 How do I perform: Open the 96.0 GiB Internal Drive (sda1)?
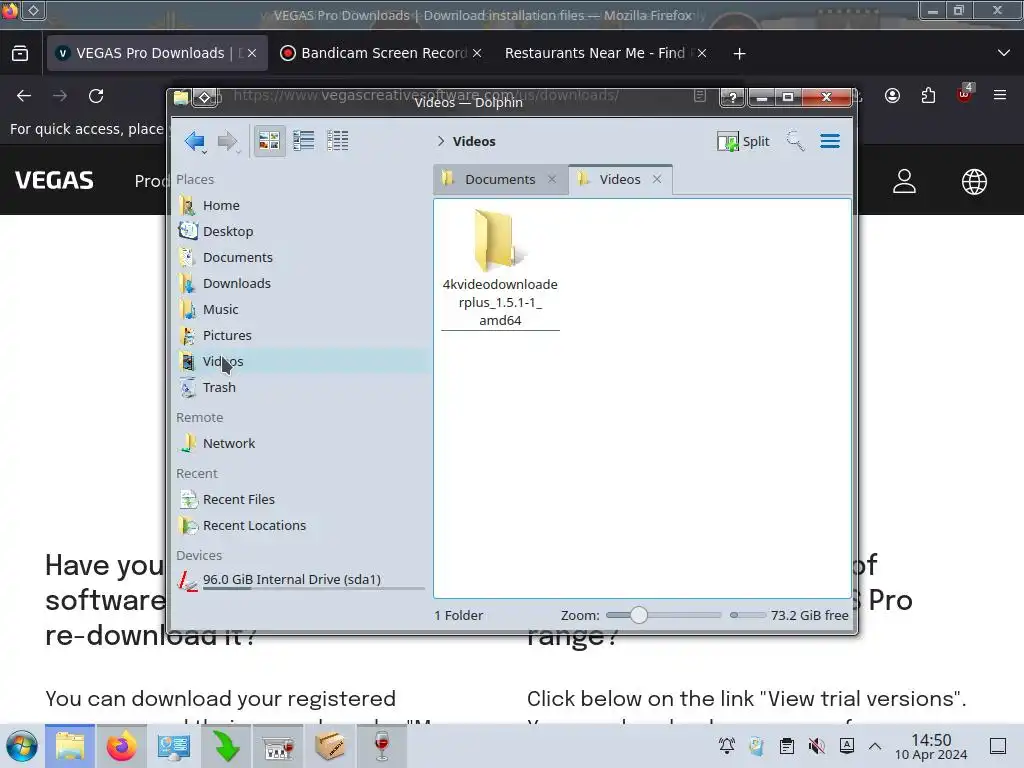pyautogui.click(x=291, y=580)
